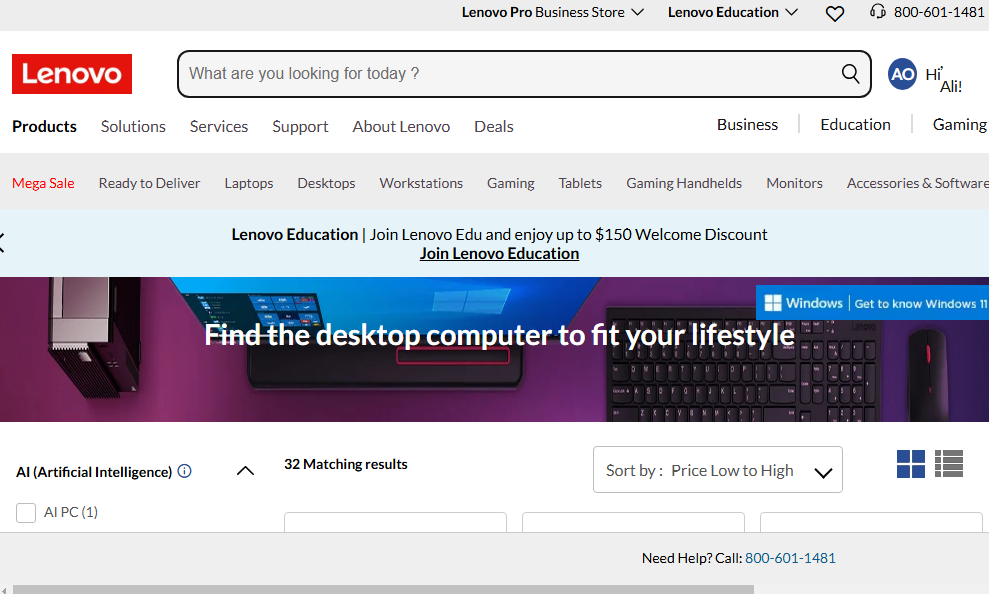Select the Gaming segment link

[960, 125]
